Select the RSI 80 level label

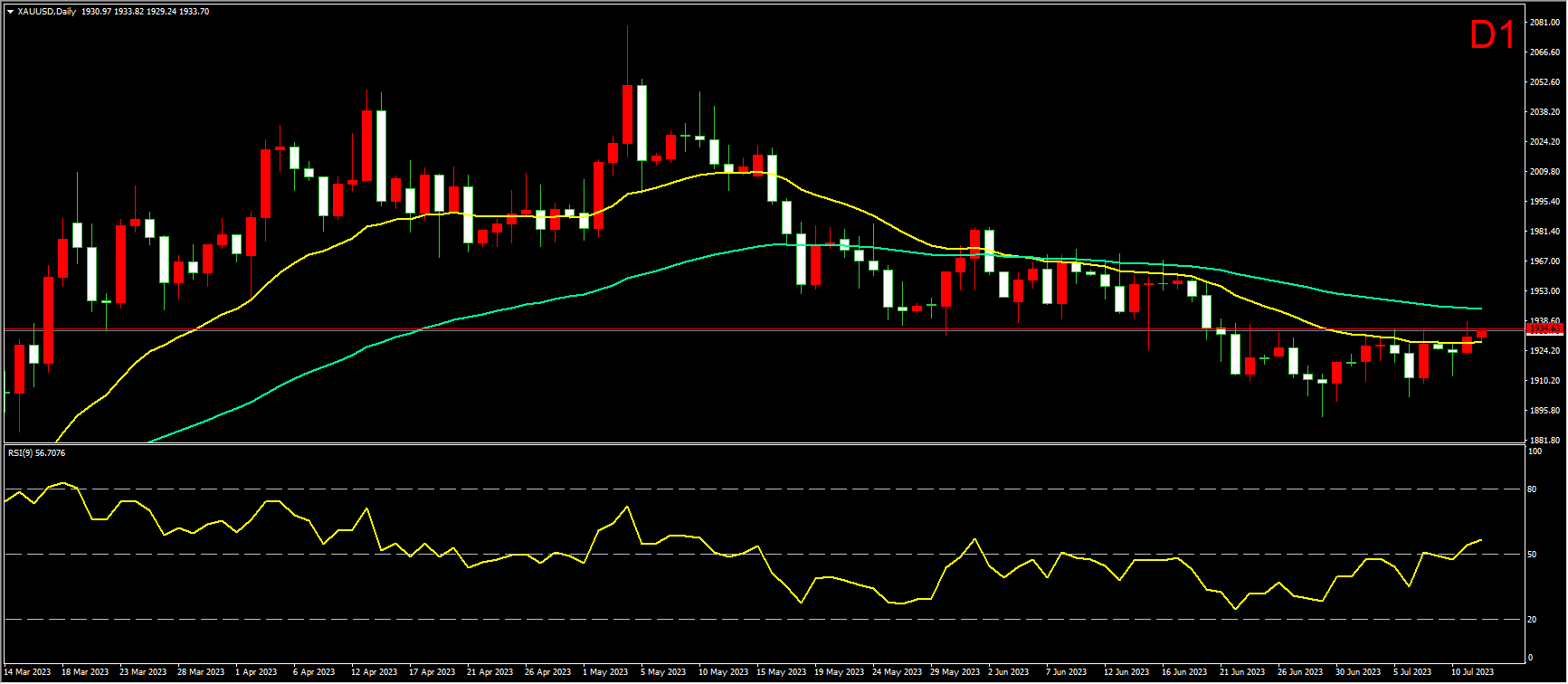point(1532,489)
